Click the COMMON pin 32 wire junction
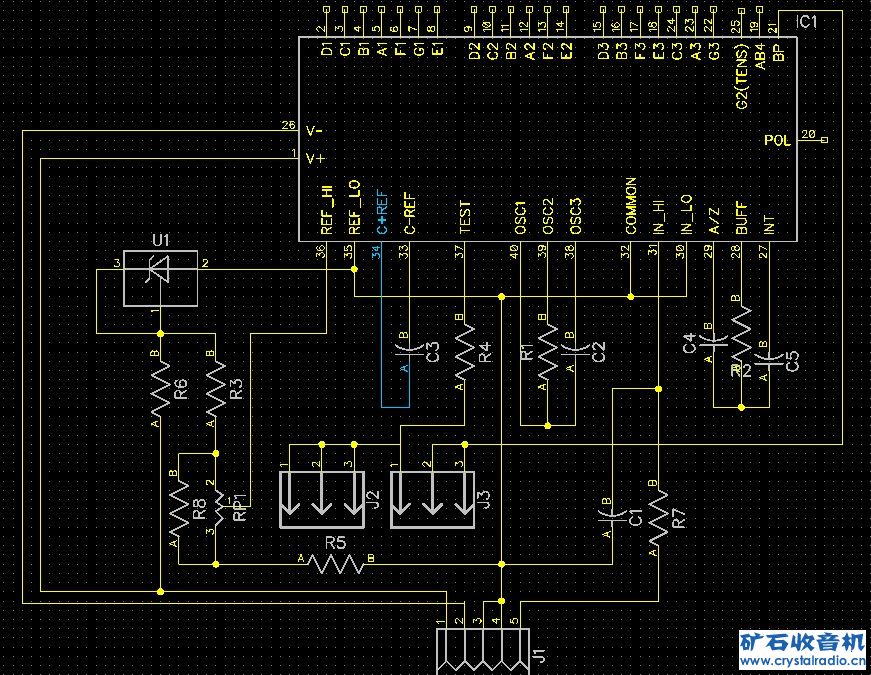Screen dimensions: 871x675 [630, 297]
